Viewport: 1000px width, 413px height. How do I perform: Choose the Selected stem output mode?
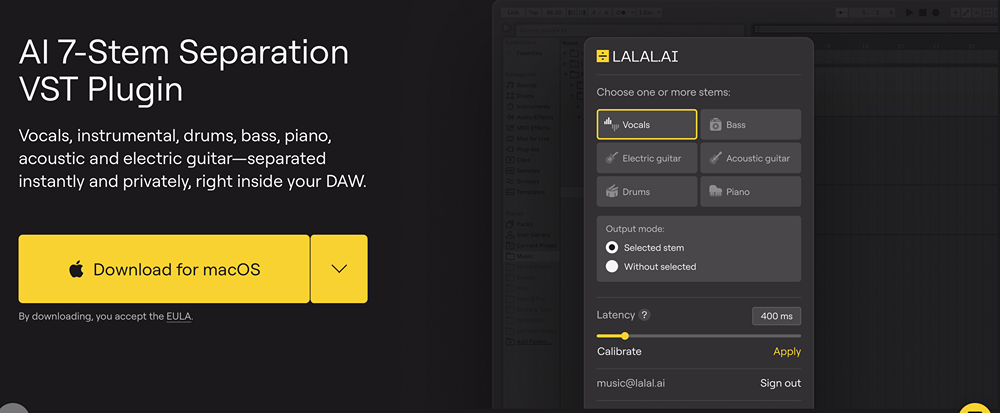(x=645, y=247)
